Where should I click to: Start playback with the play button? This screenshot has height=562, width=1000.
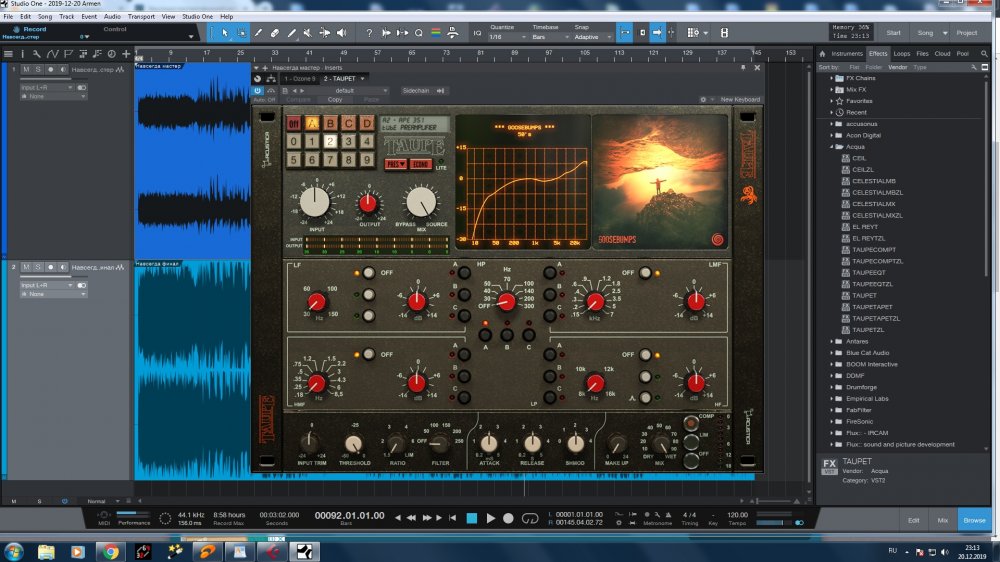point(490,519)
